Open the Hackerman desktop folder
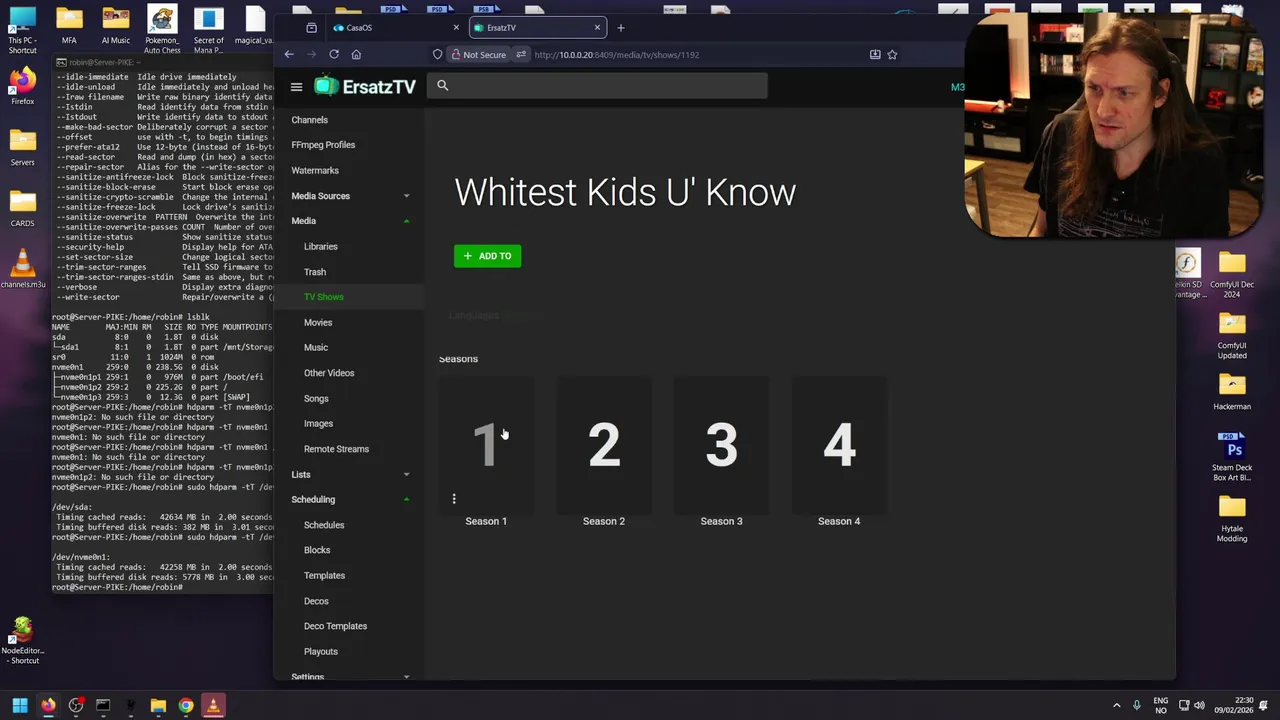The height and width of the screenshot is (720, 1280). pos(1232,391)
